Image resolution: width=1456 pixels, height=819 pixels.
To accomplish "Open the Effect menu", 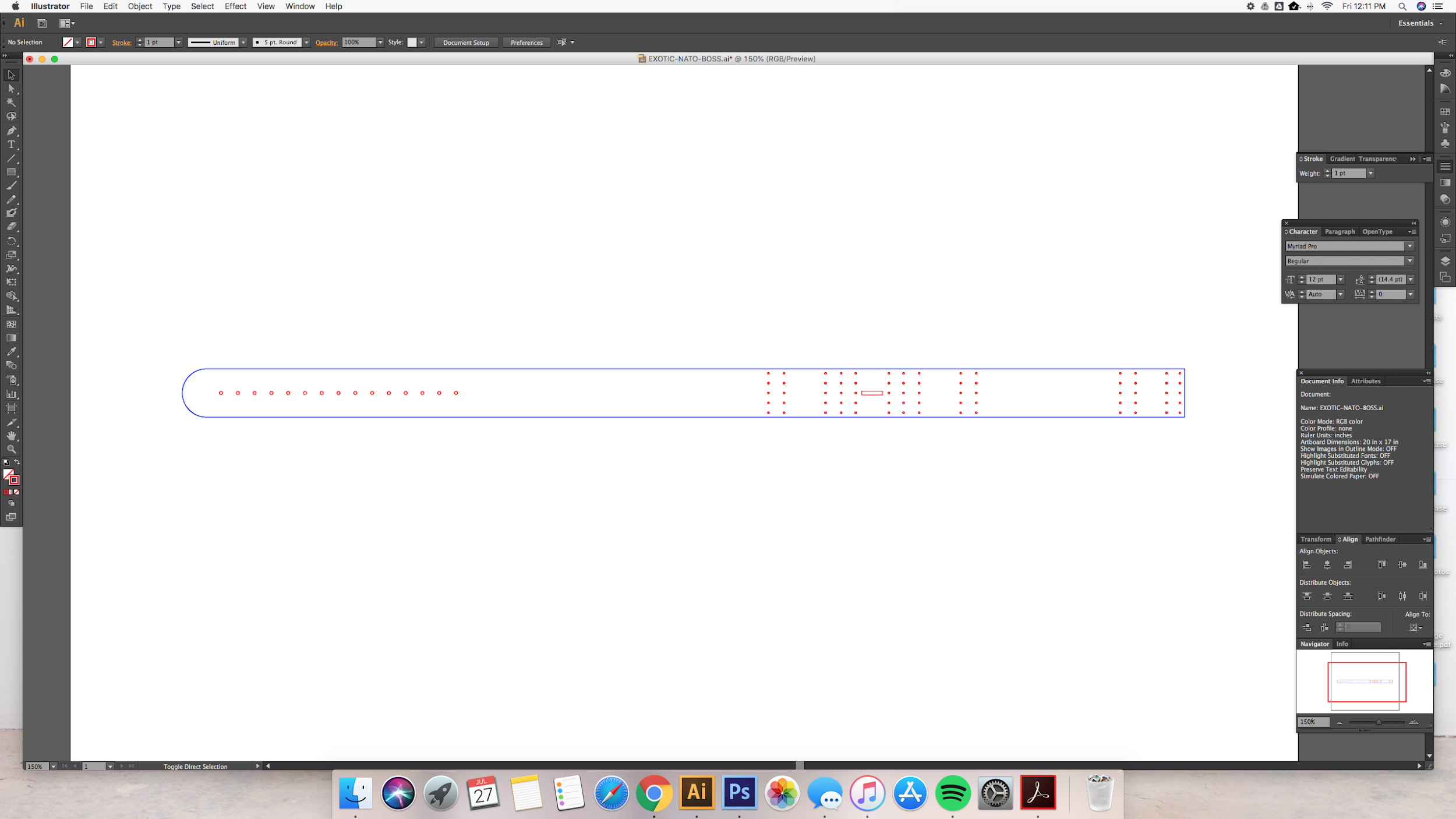I will [x=235, y=6].
